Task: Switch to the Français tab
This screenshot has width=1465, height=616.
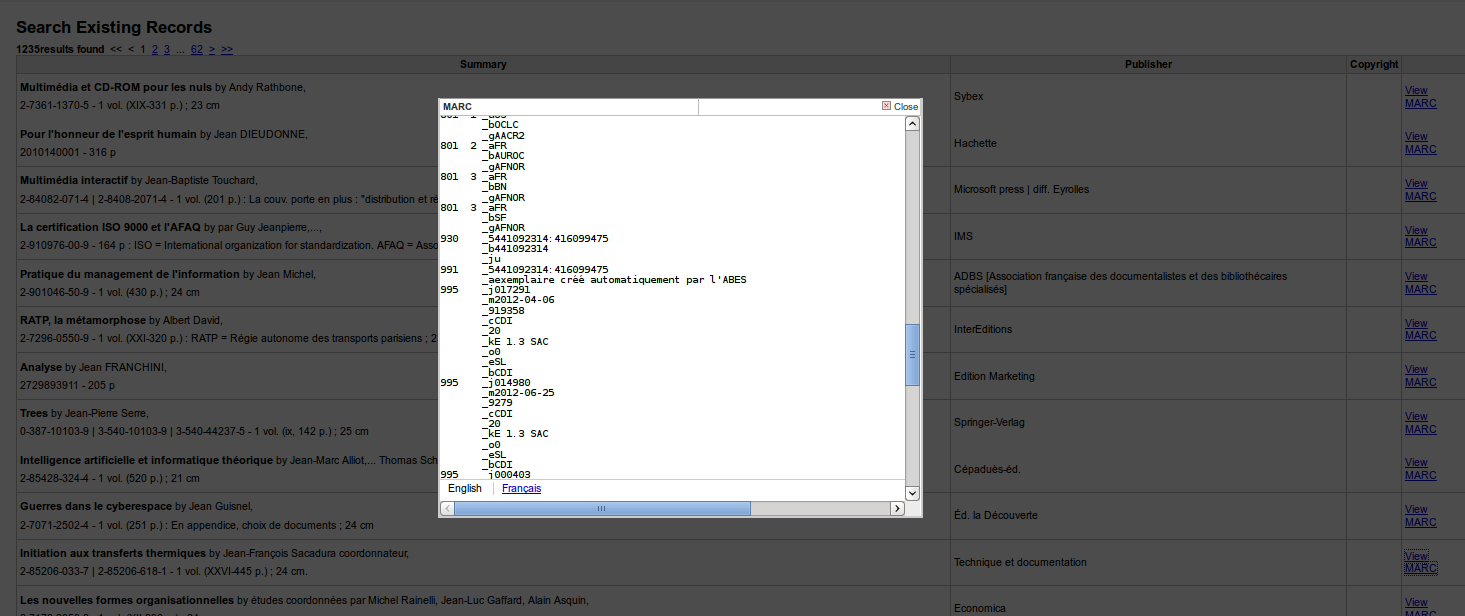Action: [x=521, y=488]
